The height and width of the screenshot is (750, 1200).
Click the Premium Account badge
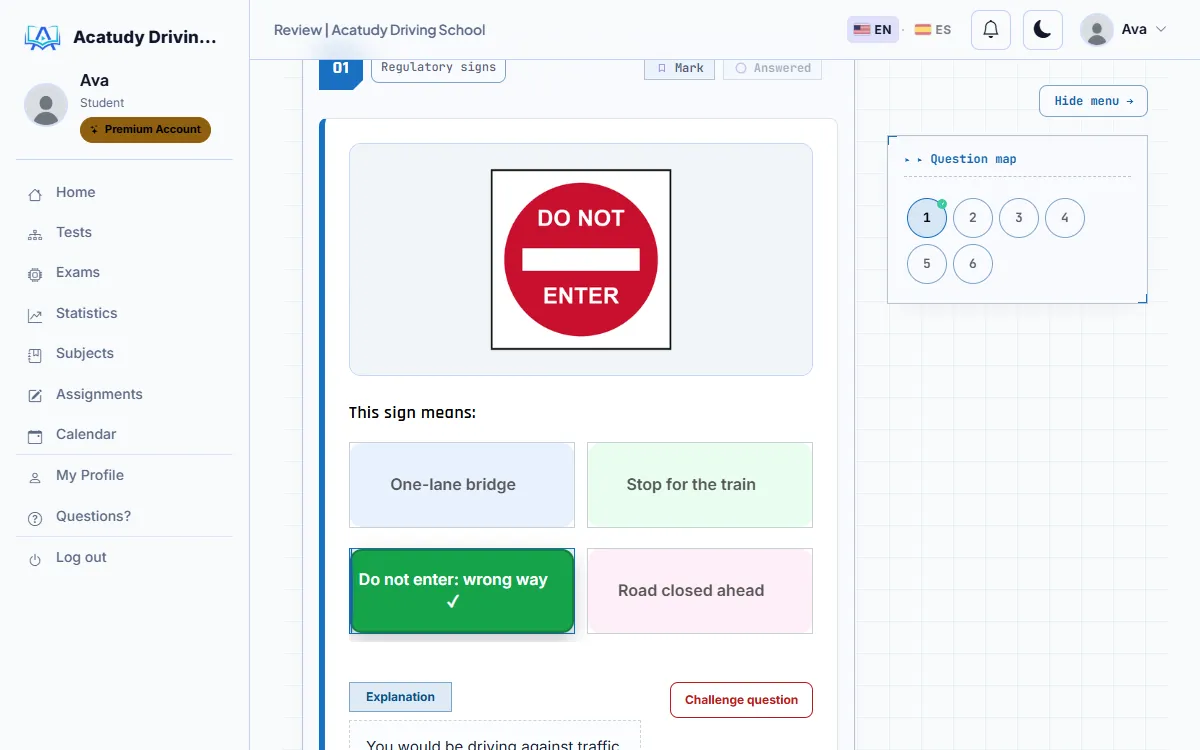point(146,130)
